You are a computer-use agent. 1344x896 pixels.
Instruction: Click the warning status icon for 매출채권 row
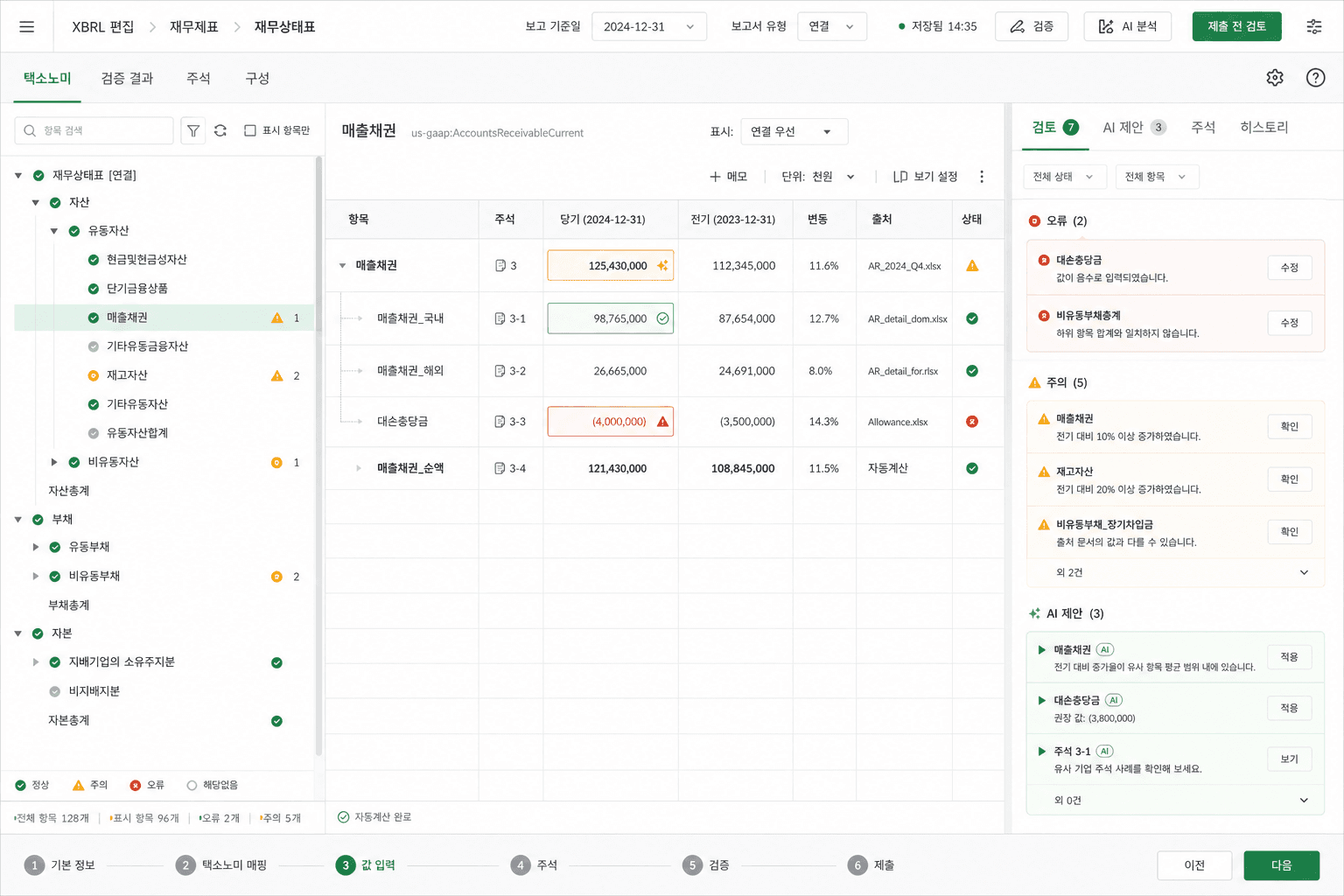(972, 265)
